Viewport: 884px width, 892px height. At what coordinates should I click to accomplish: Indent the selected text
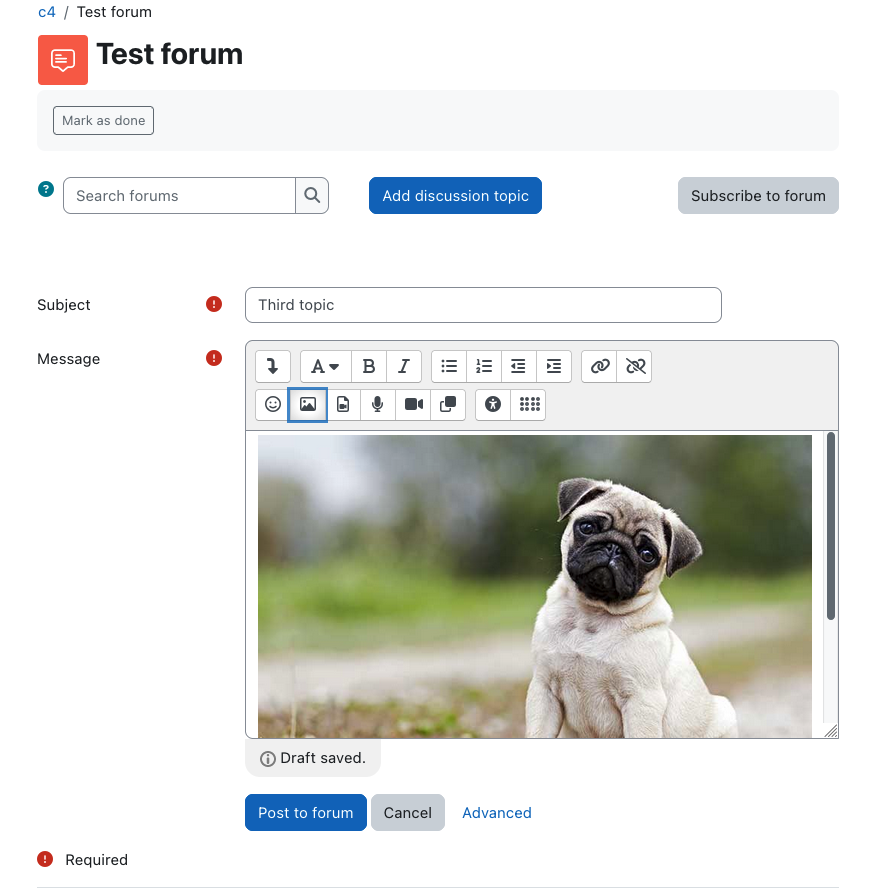pos(553,366)
